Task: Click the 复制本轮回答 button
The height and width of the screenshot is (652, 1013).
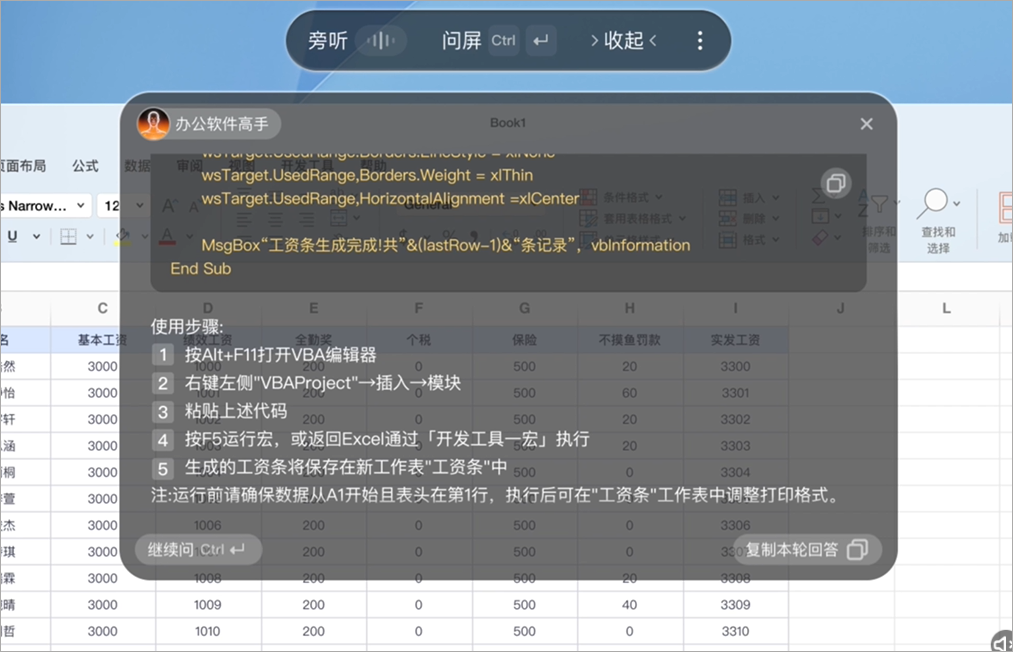Action: (806, 549)
